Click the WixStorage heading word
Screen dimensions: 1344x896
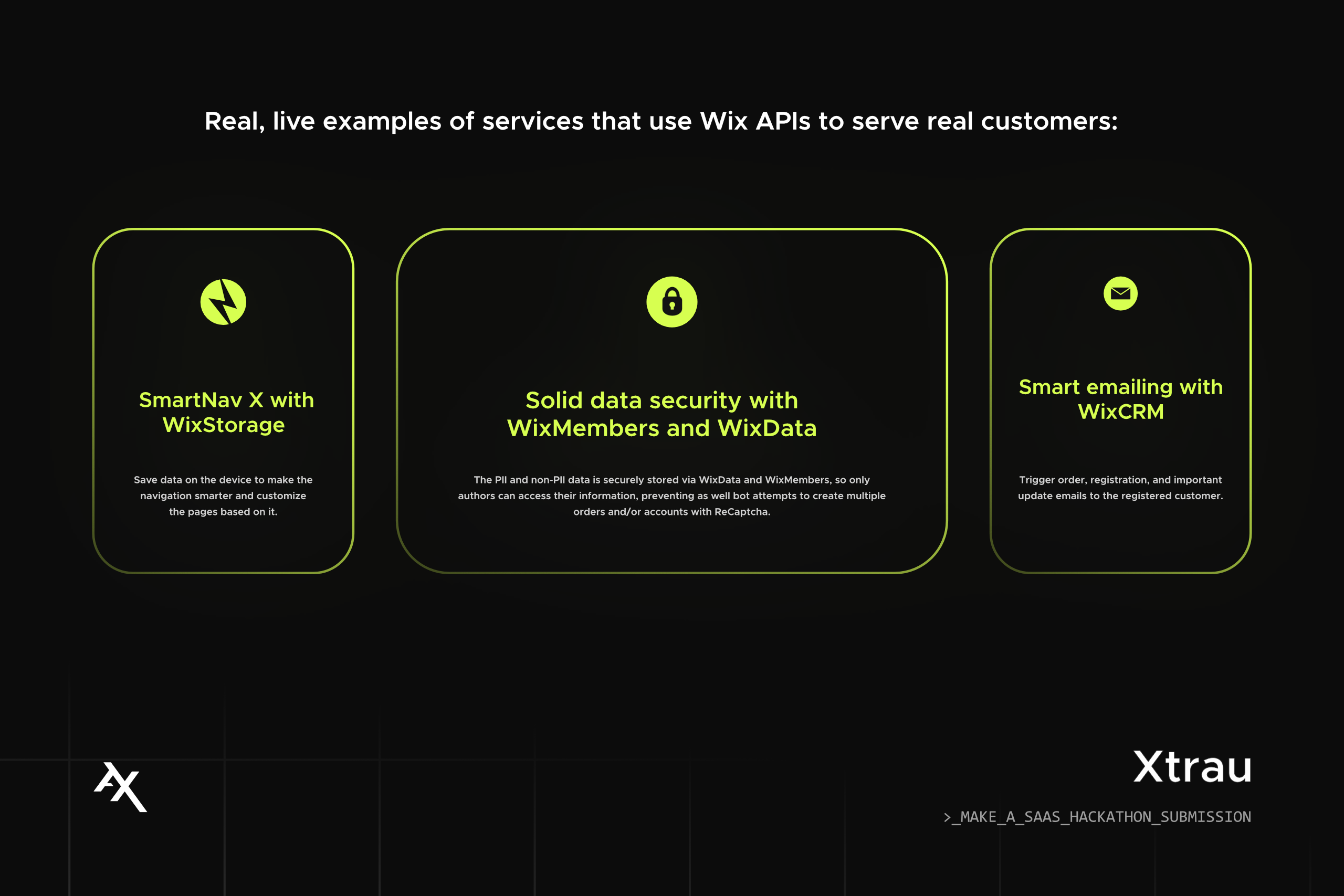(224, 425)
